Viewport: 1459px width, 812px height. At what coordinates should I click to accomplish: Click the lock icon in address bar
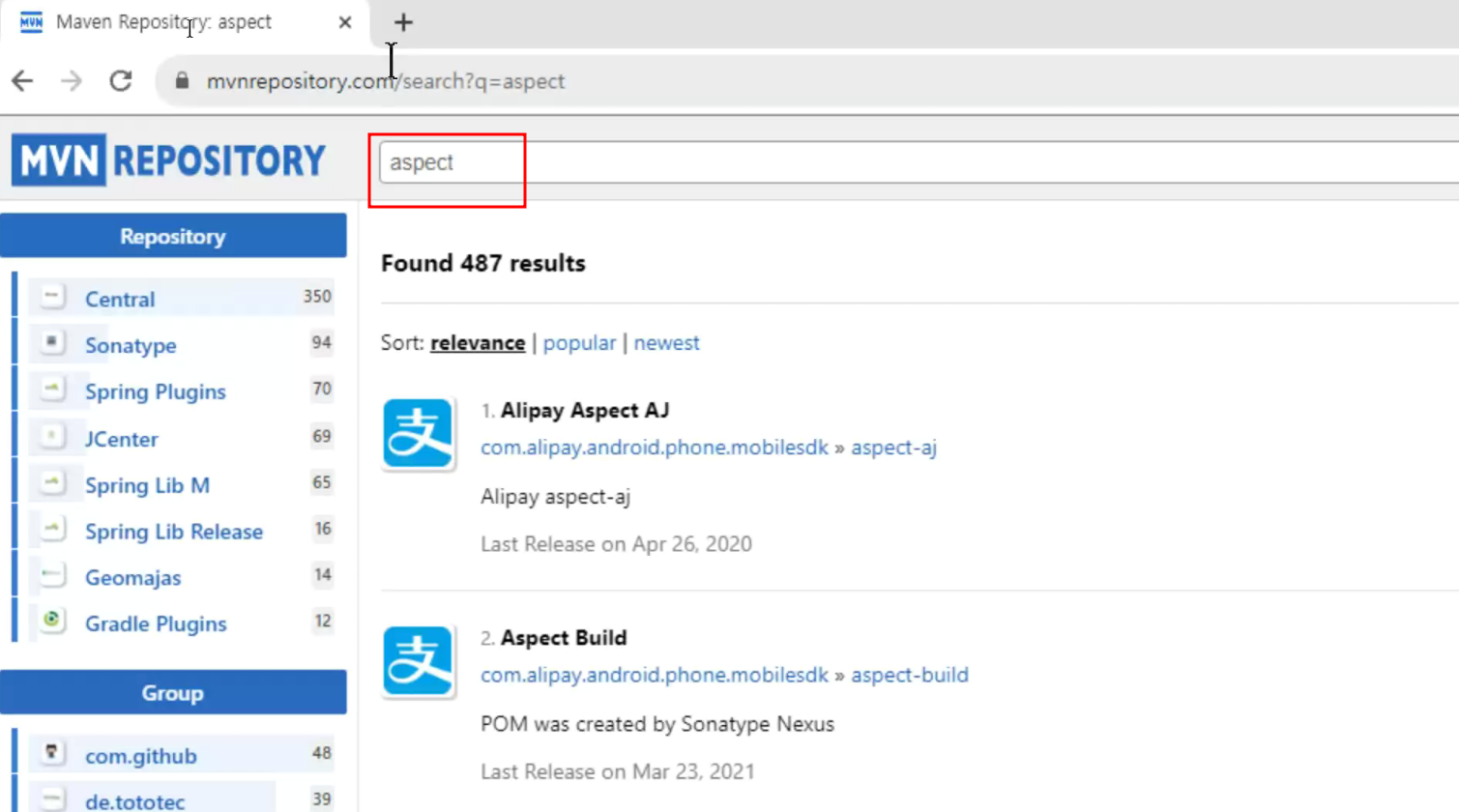pyautogui.click(x=182, y=81)
